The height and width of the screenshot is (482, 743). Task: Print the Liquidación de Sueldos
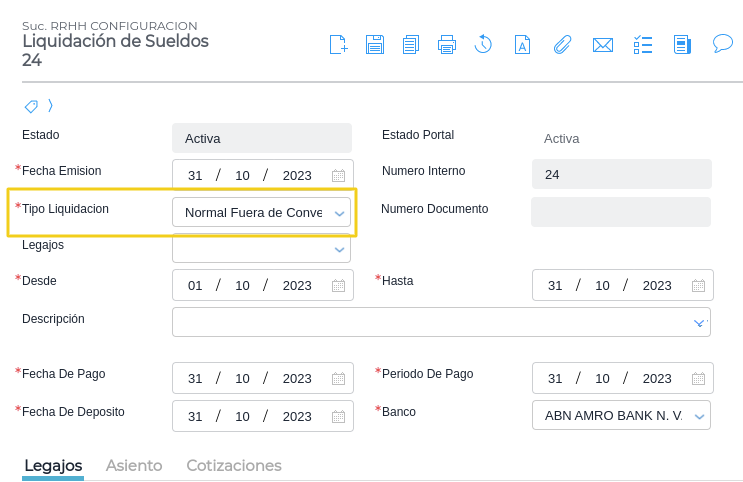click(447, 44)
